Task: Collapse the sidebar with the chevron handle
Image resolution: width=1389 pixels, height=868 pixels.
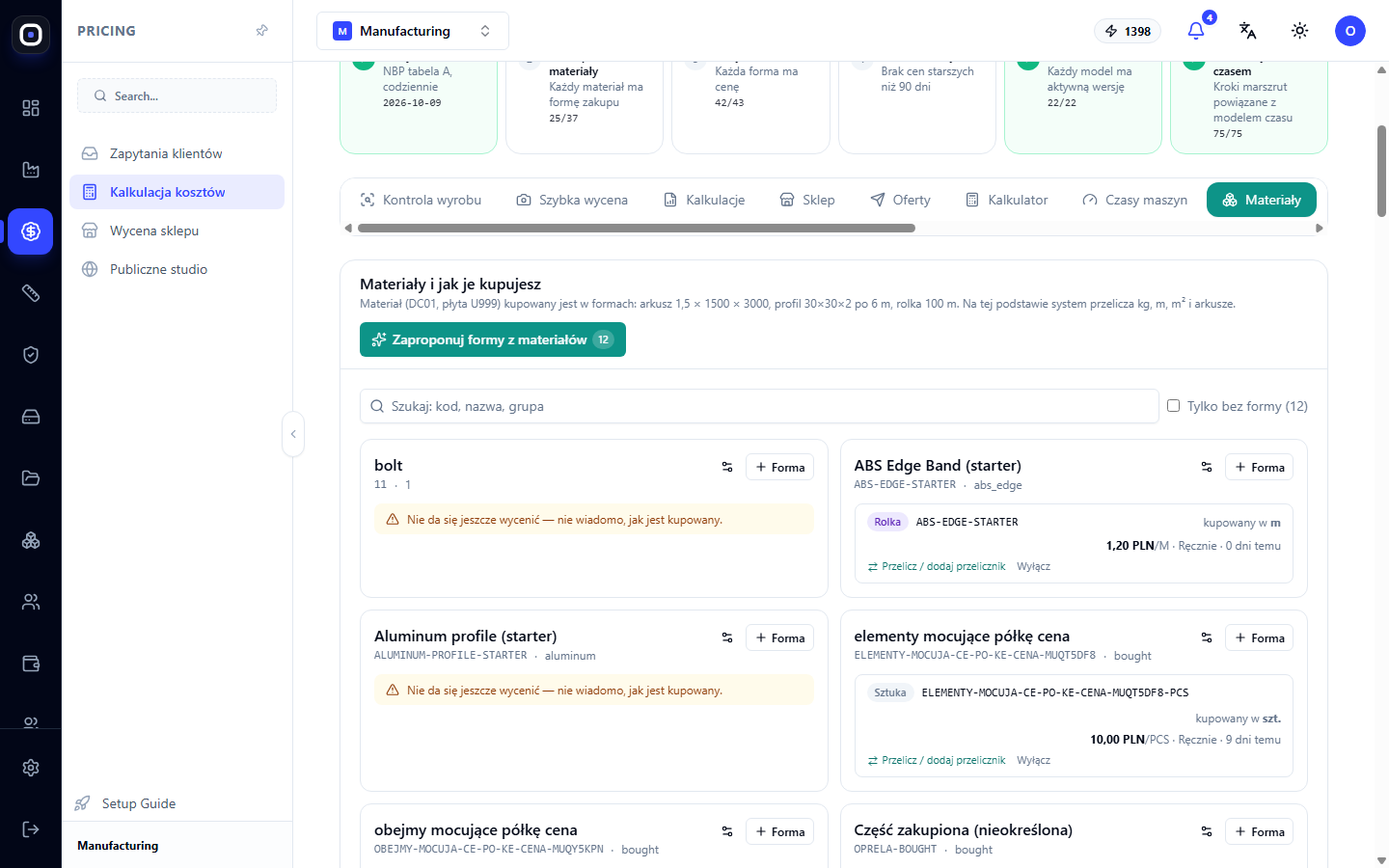Action: tap(293, 434)
